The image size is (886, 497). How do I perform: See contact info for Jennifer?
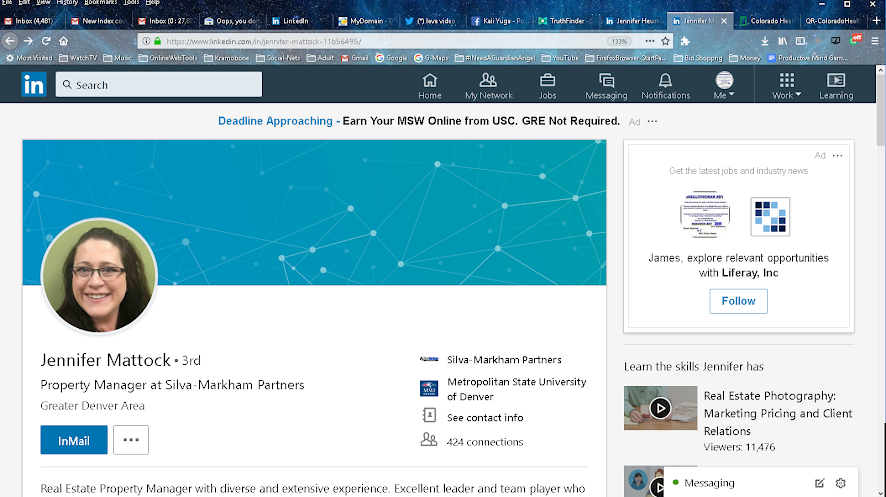click(485, 417)
